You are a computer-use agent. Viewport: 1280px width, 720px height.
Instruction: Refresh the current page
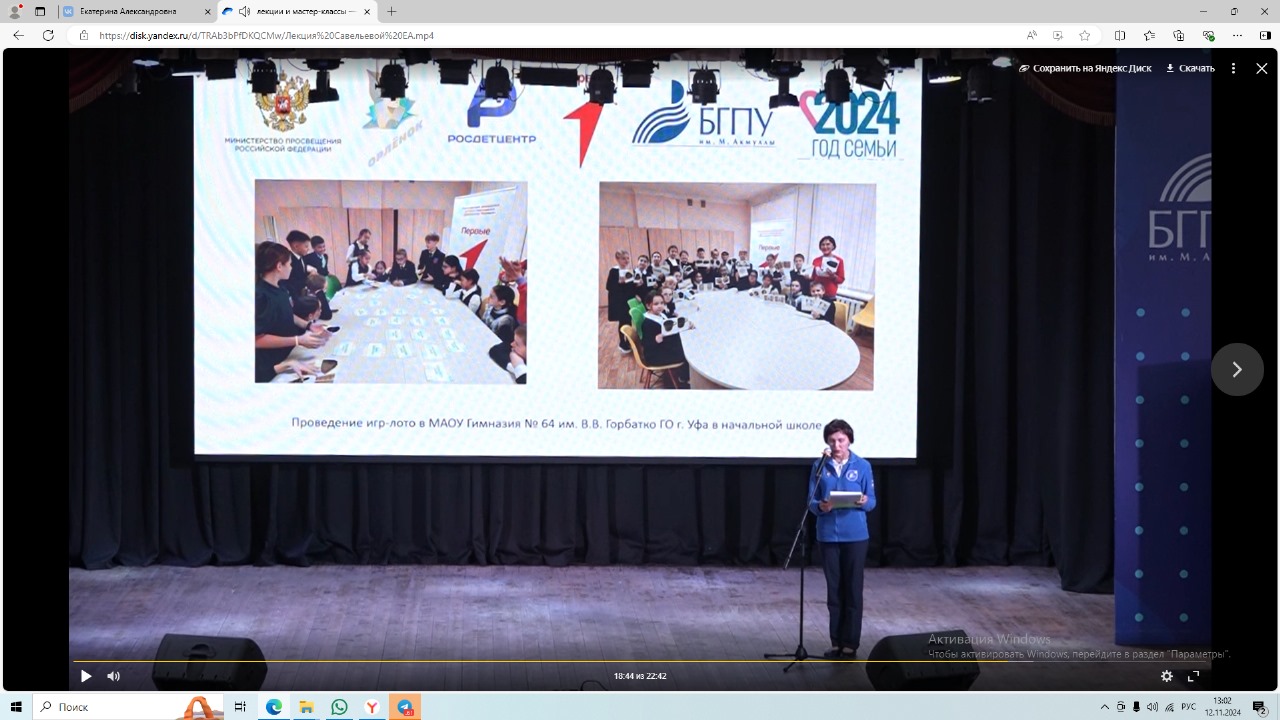48,35
